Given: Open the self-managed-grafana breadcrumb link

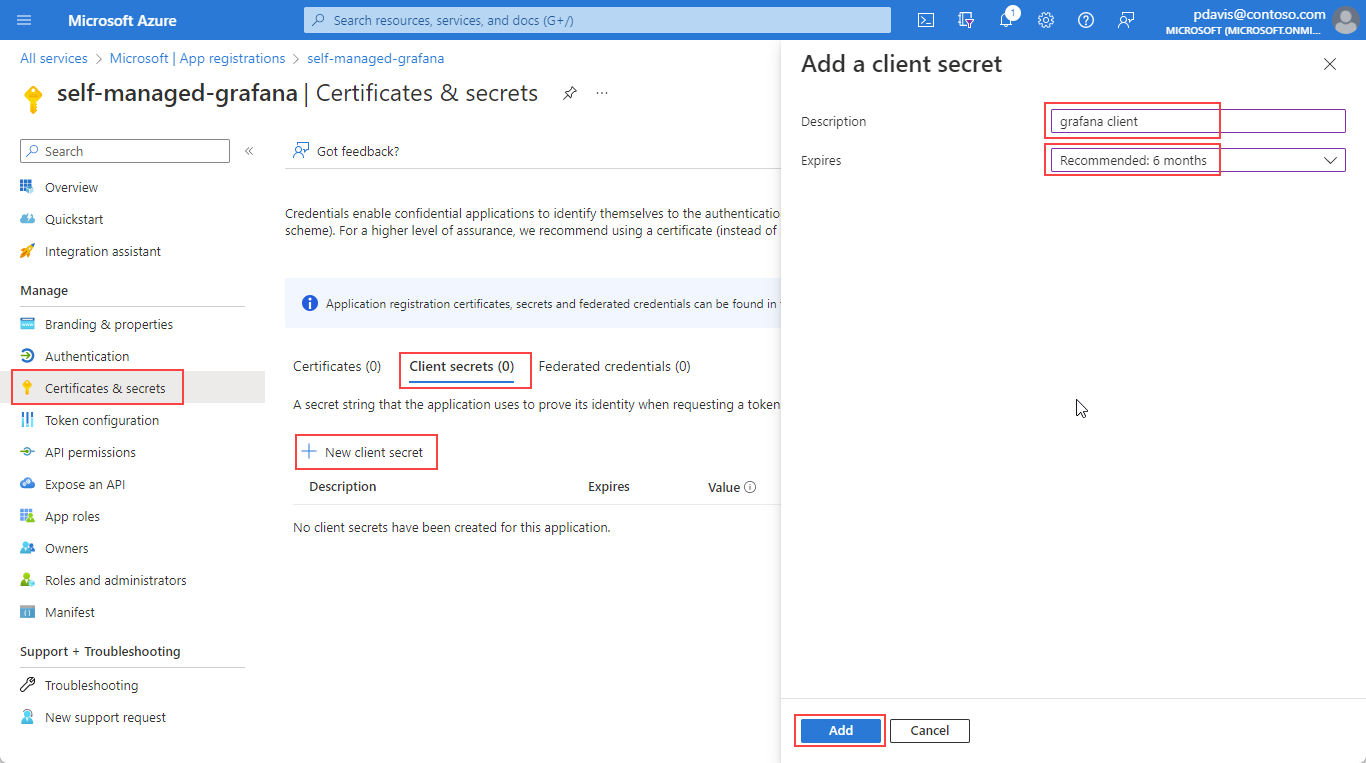Looking at the screenshot, I should [376, 59].
